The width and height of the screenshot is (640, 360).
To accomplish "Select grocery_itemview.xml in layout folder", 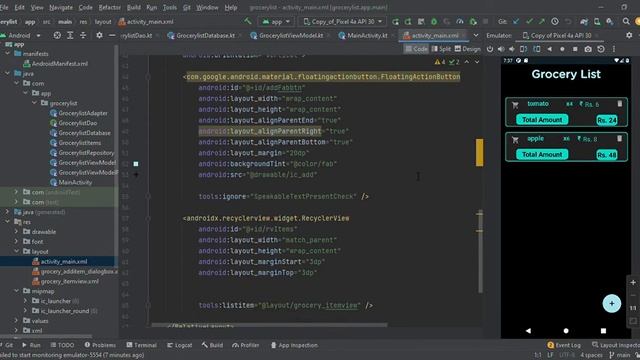I will click(65, 281).
